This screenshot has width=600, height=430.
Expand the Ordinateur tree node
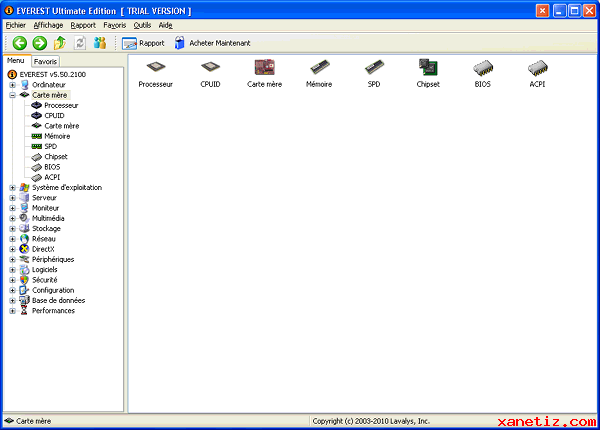click(12, 85)
